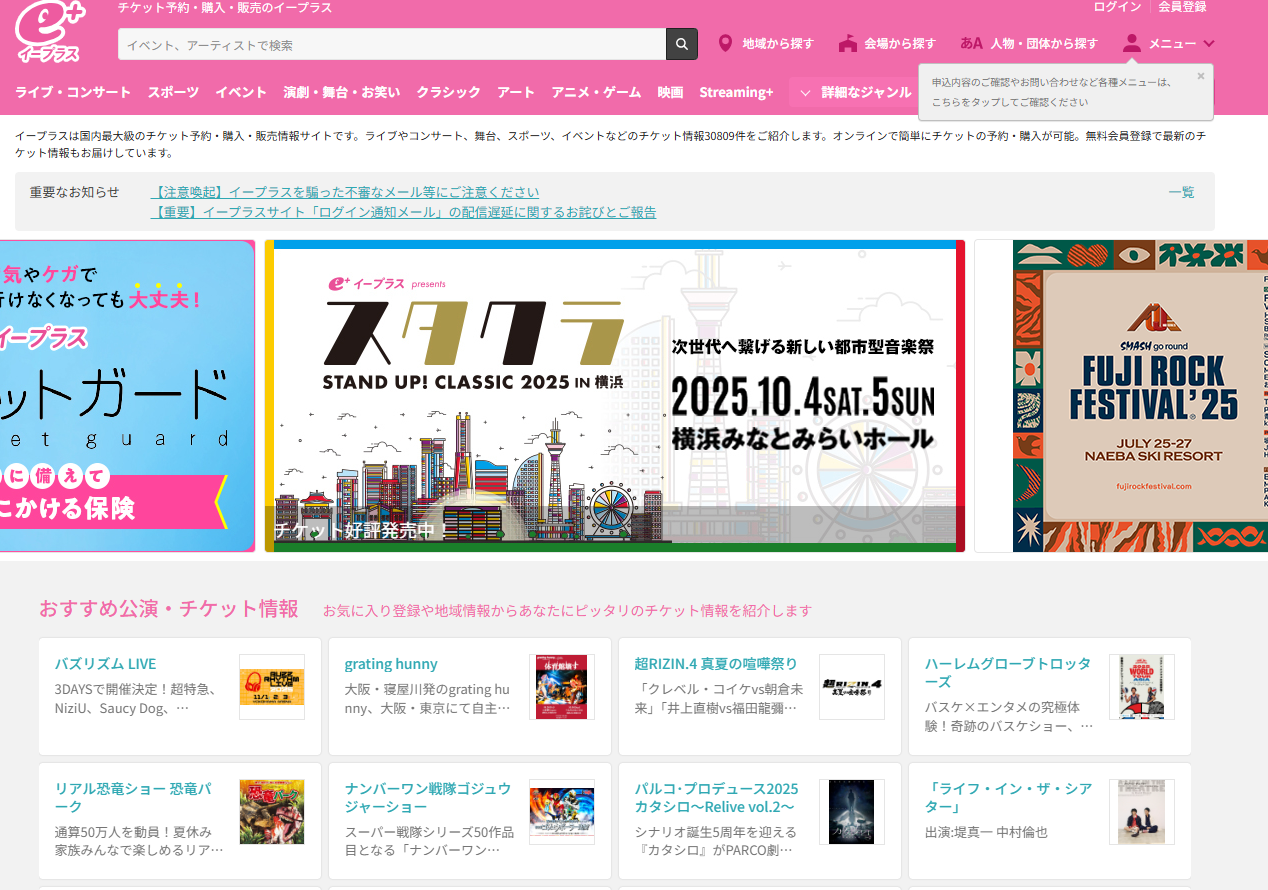Open アニメ・ゲーム category

click(596, 93)
